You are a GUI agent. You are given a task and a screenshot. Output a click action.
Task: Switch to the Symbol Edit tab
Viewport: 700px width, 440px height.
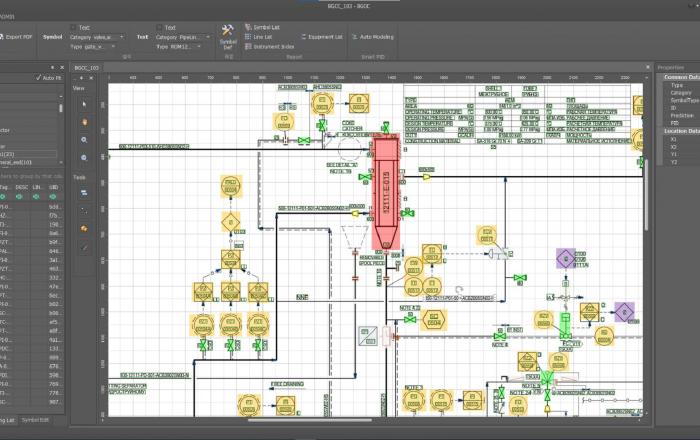(x=35, y=420)
